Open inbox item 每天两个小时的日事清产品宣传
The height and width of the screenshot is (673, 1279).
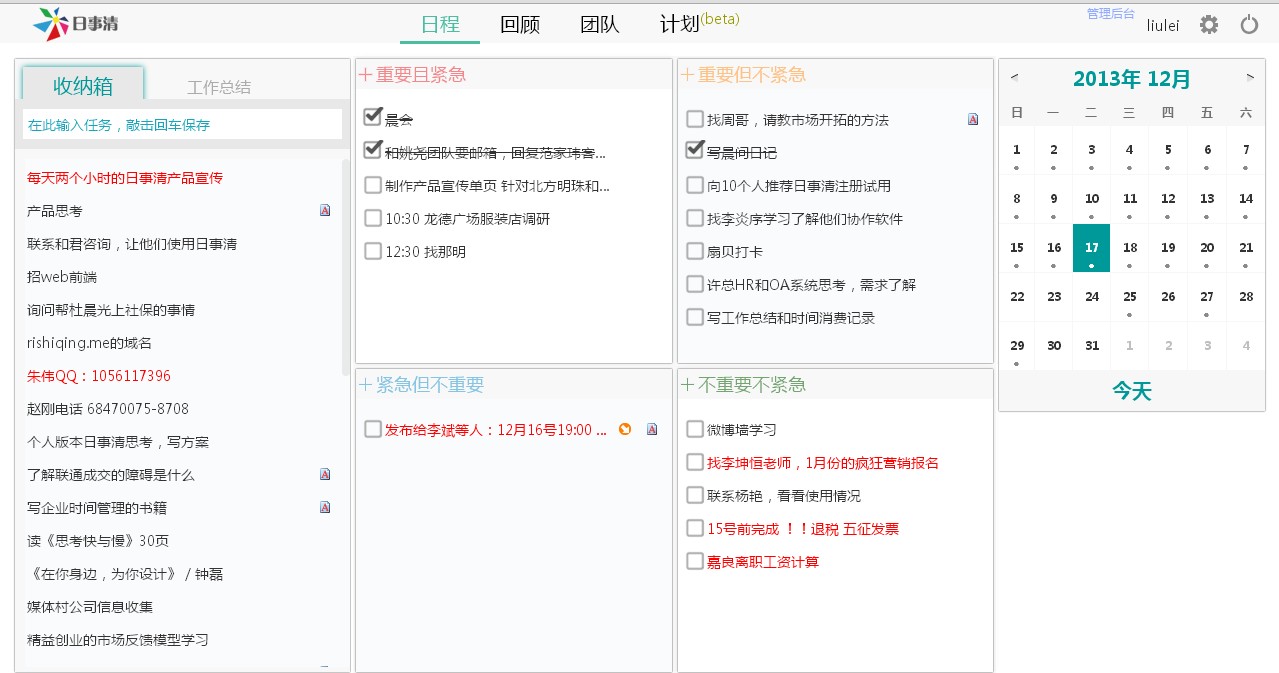coord(125,178)
